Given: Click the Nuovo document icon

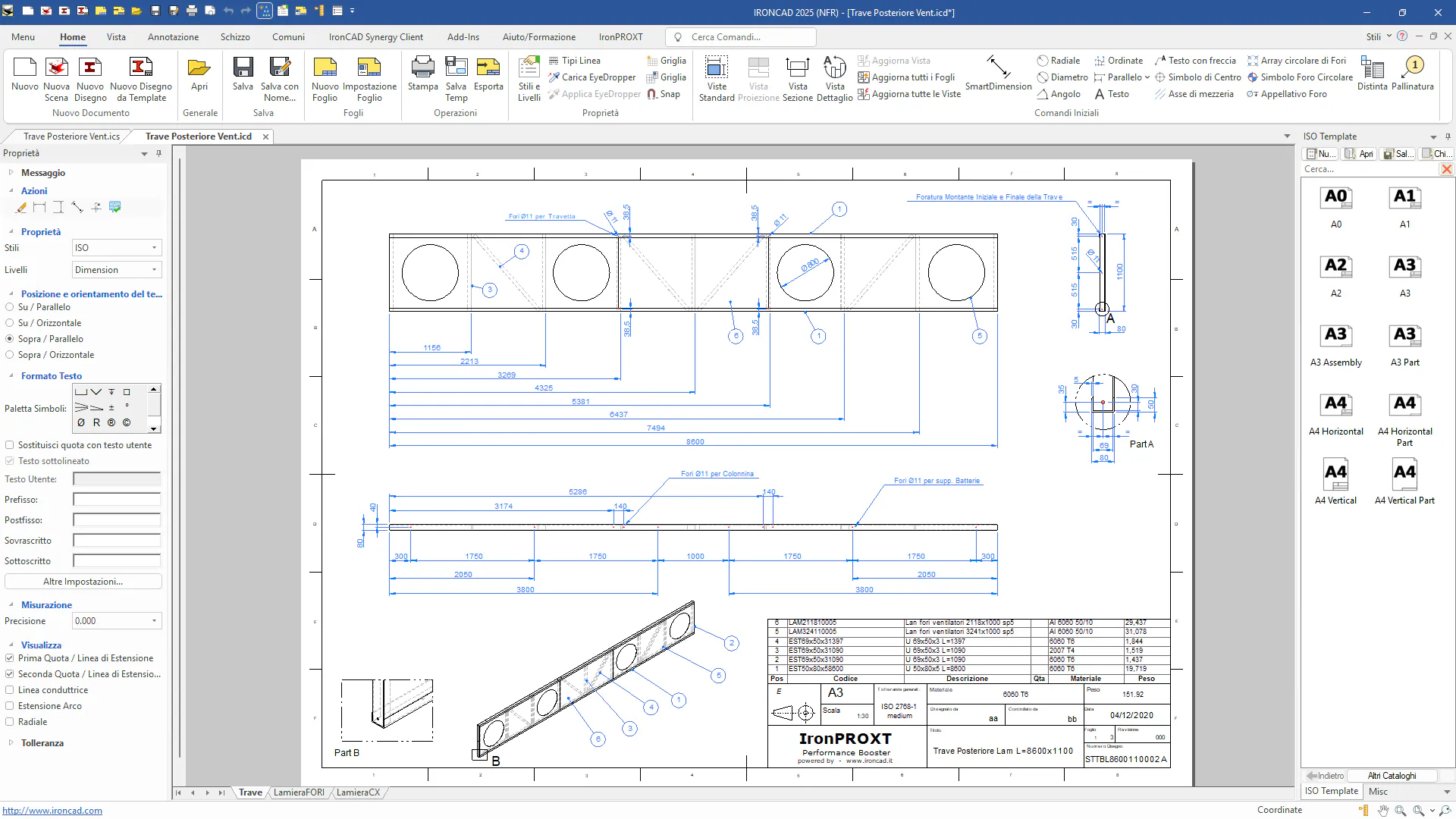Looking at the screenshot, I should coord(25,74).
